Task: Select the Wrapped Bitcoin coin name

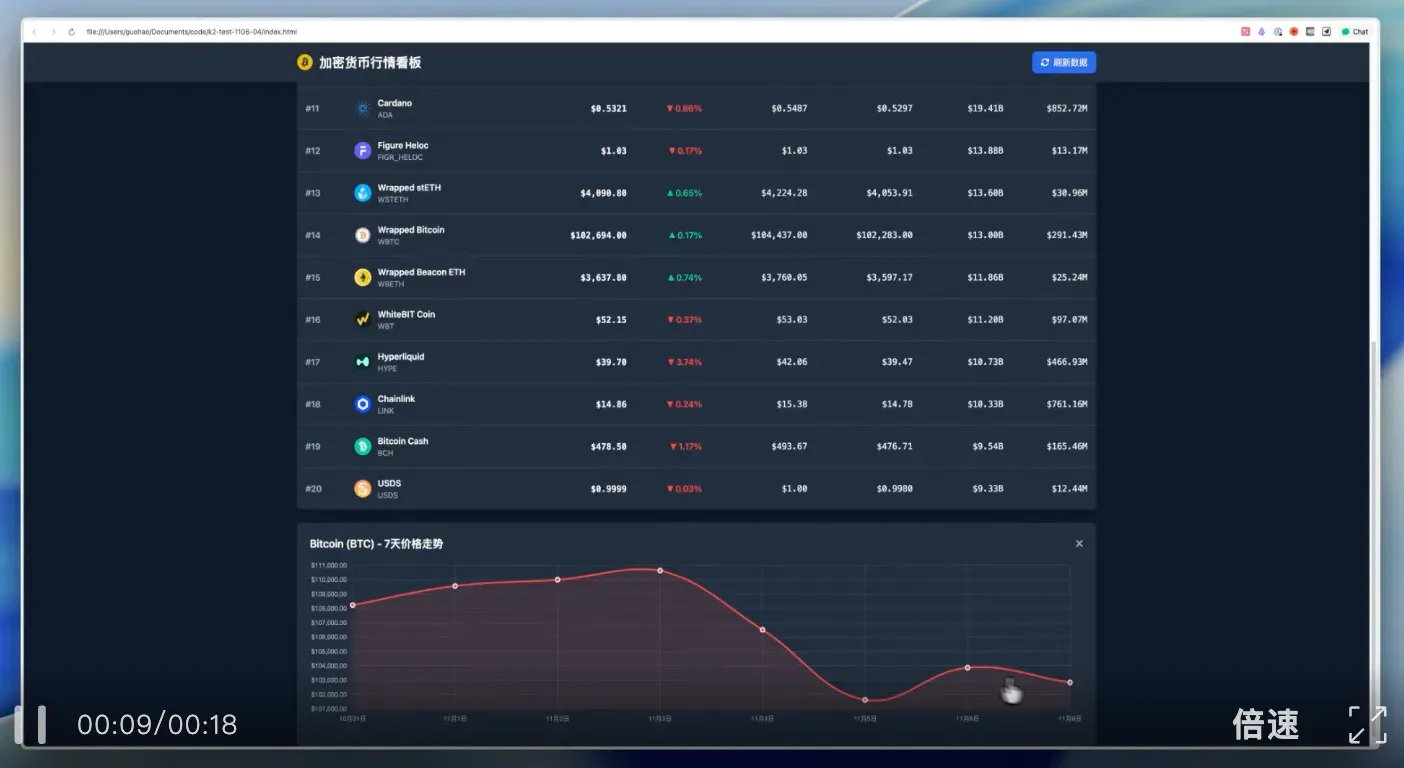Action: (411, 229)
